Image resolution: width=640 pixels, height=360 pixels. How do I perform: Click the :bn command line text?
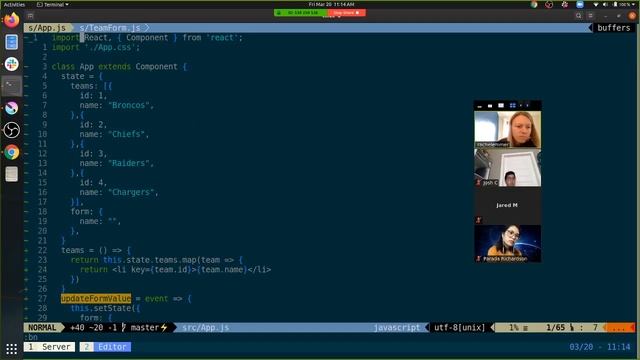[31, 337]
